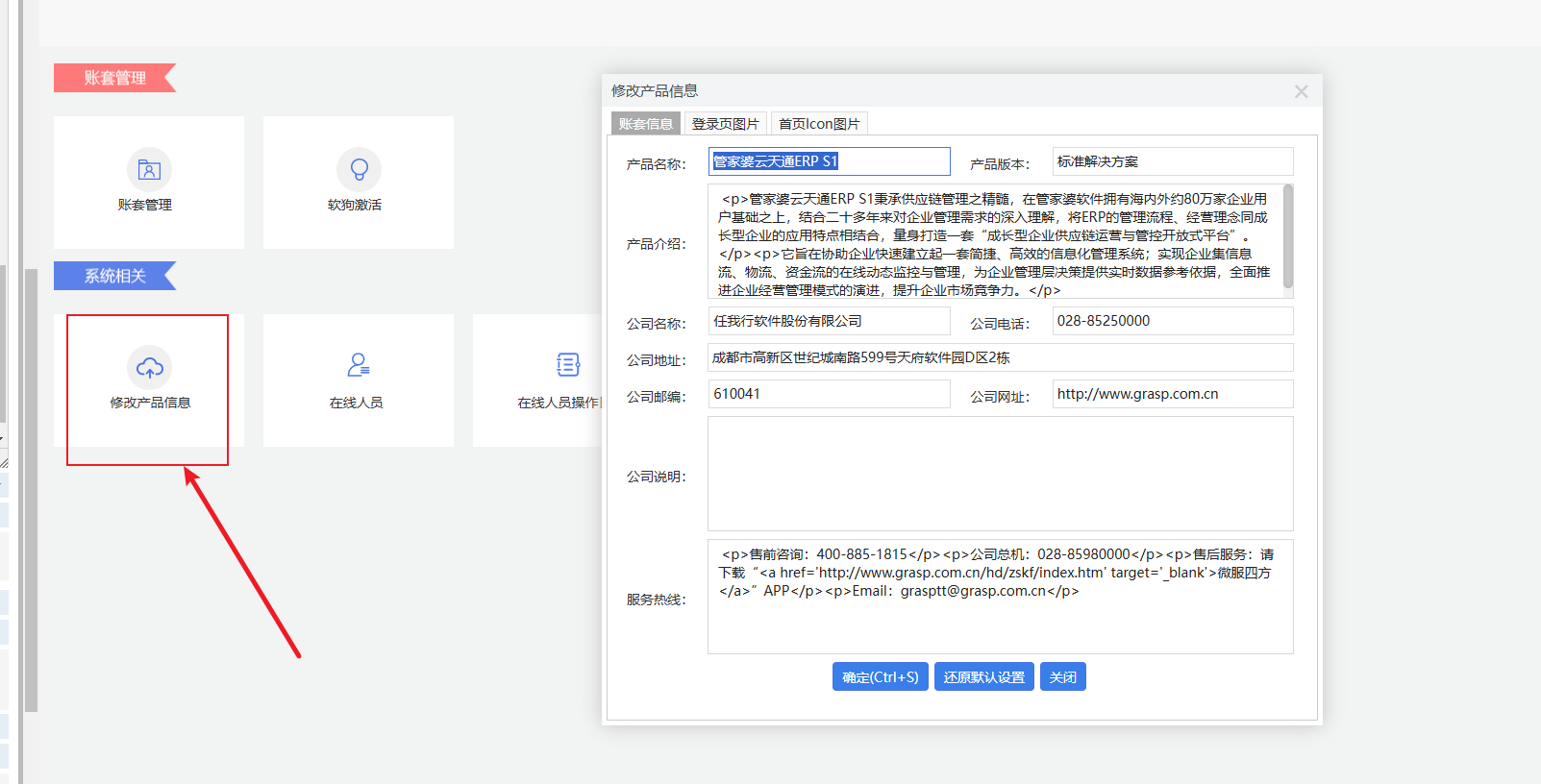Click the 修改产品信息 dialog title
This screenshot has width=1541, height=784.
click(655, 91)
